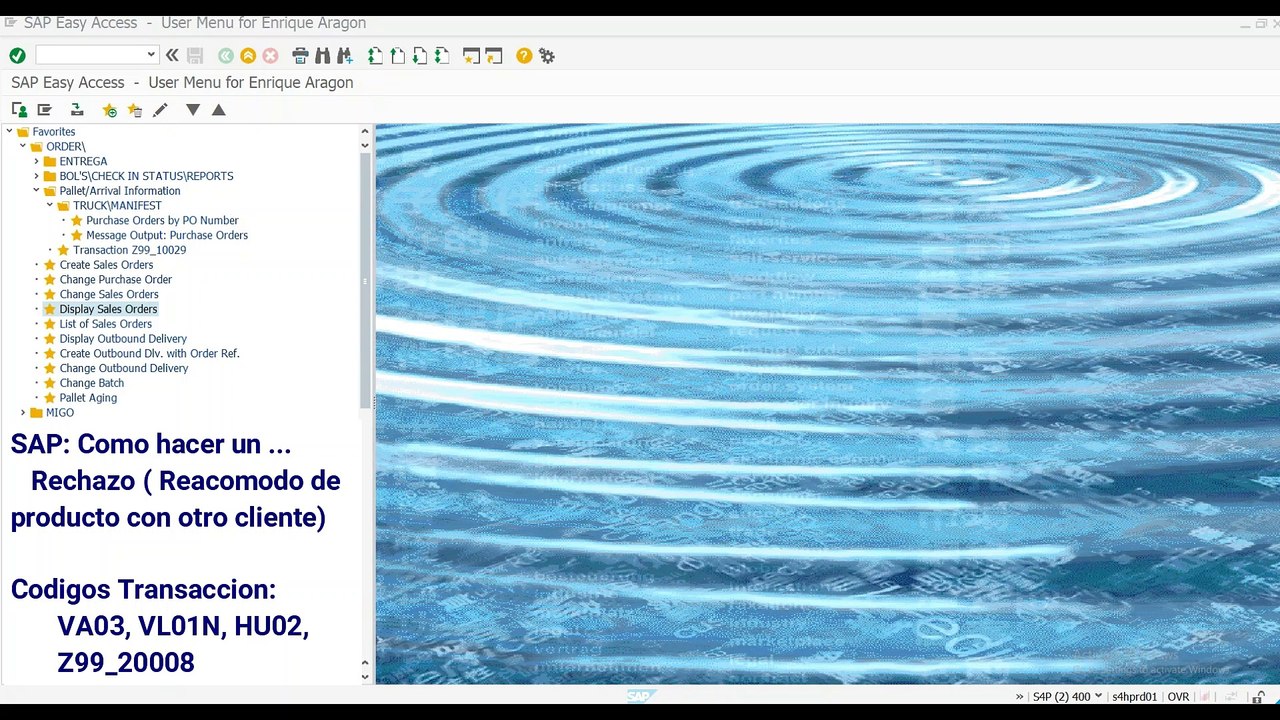Select Display Outbound Delivery favorite
This screenshot has width=1280, height=720.
(x=123, y=339)
